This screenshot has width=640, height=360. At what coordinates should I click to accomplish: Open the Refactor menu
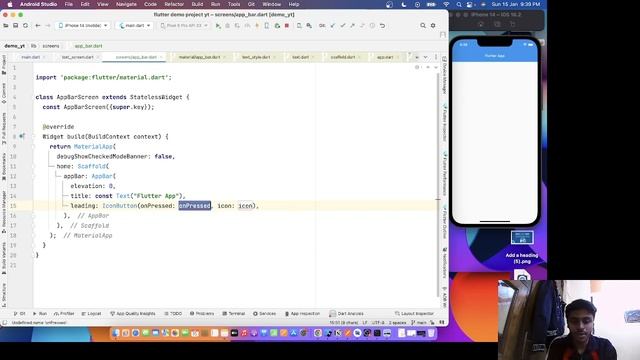(x=174, y=4)
